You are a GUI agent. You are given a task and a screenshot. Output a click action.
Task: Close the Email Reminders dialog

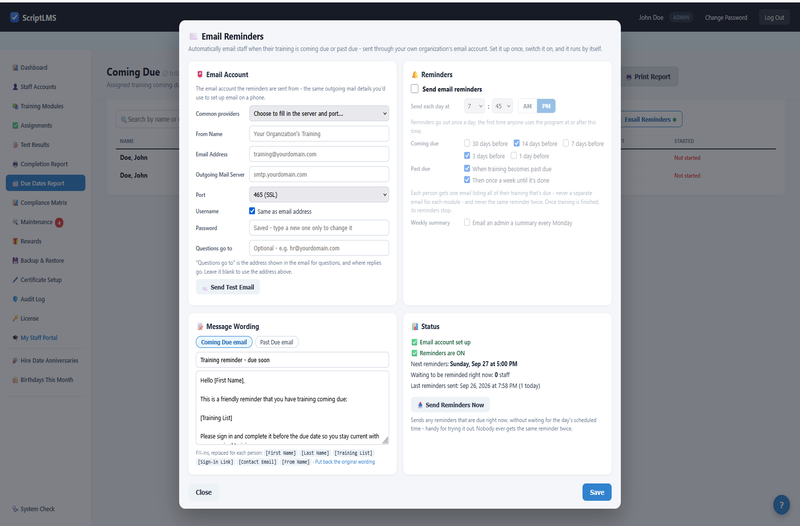(204, 492)
